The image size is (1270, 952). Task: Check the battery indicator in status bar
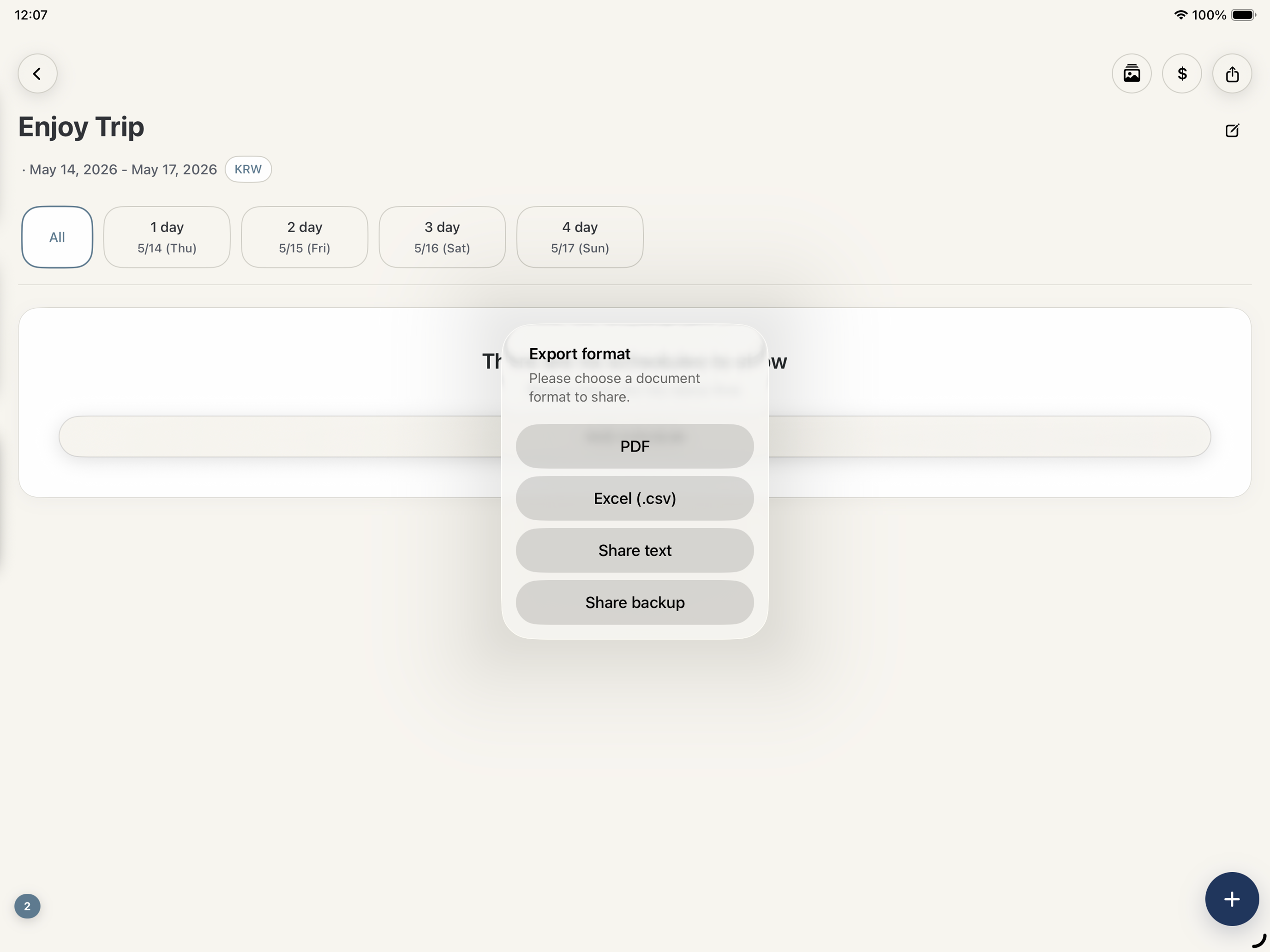(1243, 15)
